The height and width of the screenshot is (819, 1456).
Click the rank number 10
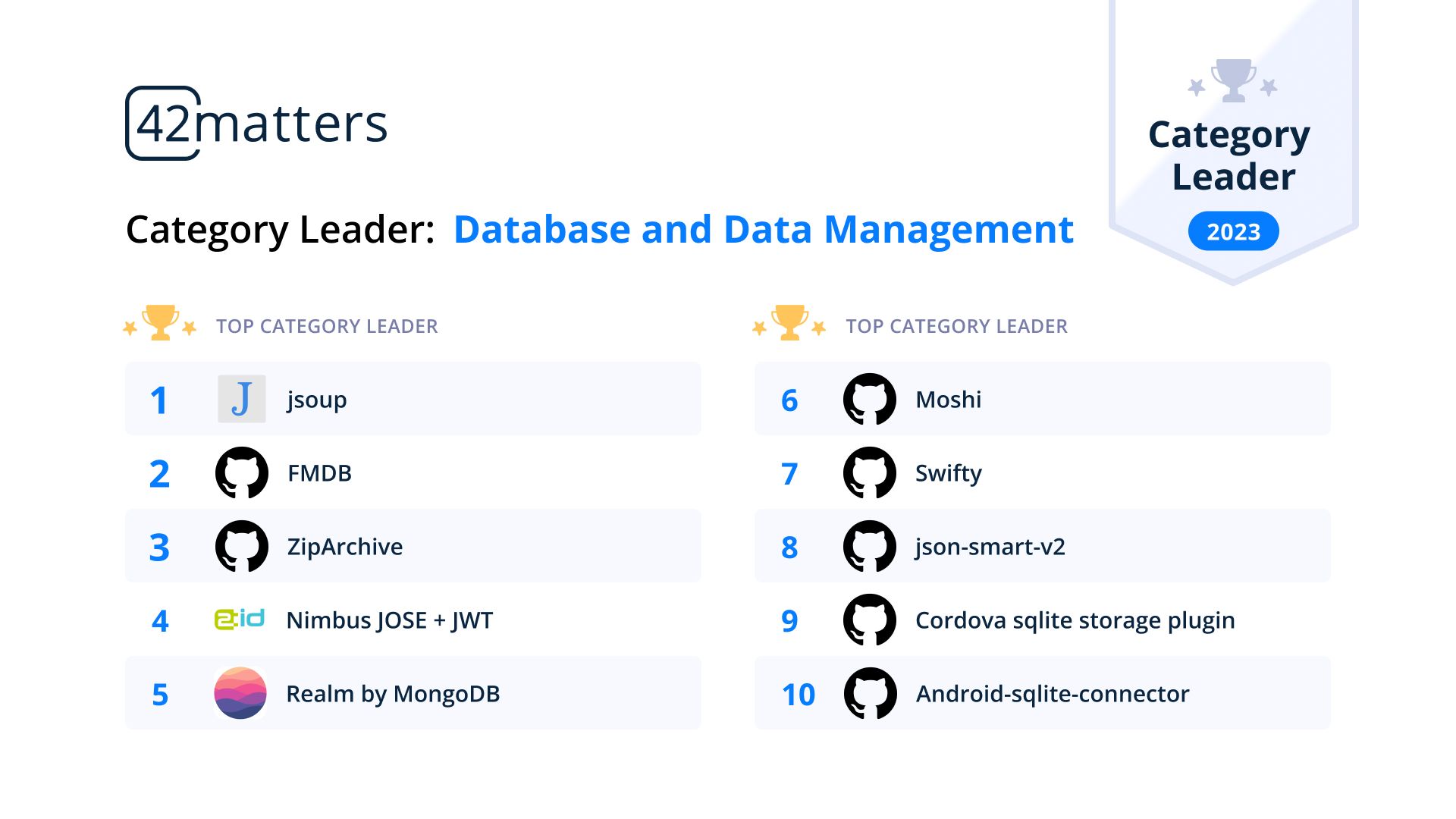click(x=798, y=695)
